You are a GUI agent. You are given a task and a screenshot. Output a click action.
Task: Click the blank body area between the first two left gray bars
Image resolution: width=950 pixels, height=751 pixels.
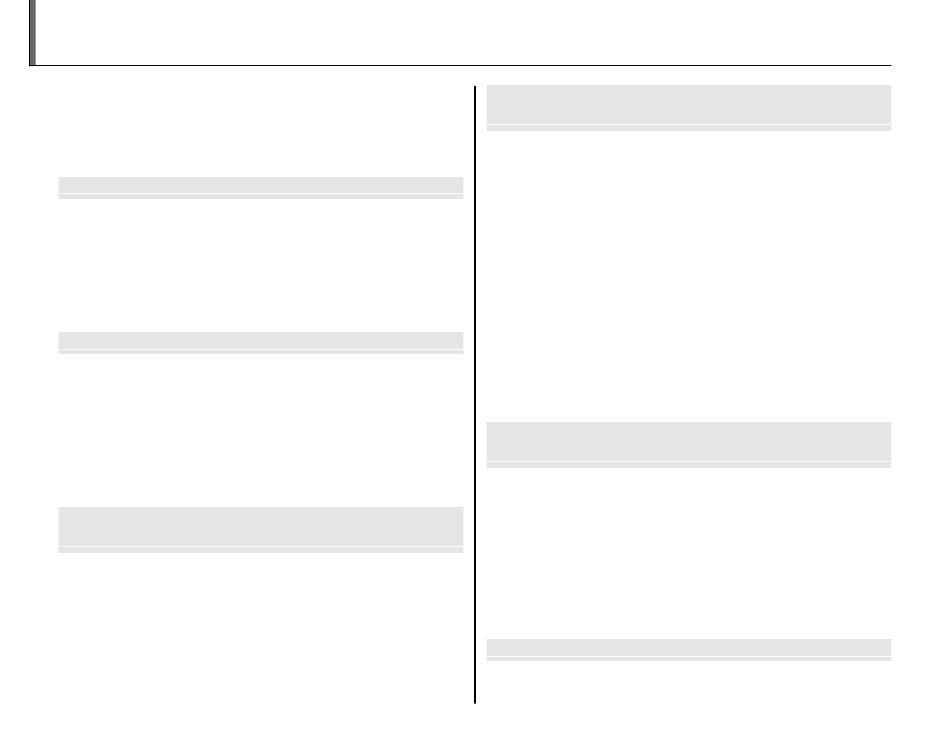(x=261, y=265)
